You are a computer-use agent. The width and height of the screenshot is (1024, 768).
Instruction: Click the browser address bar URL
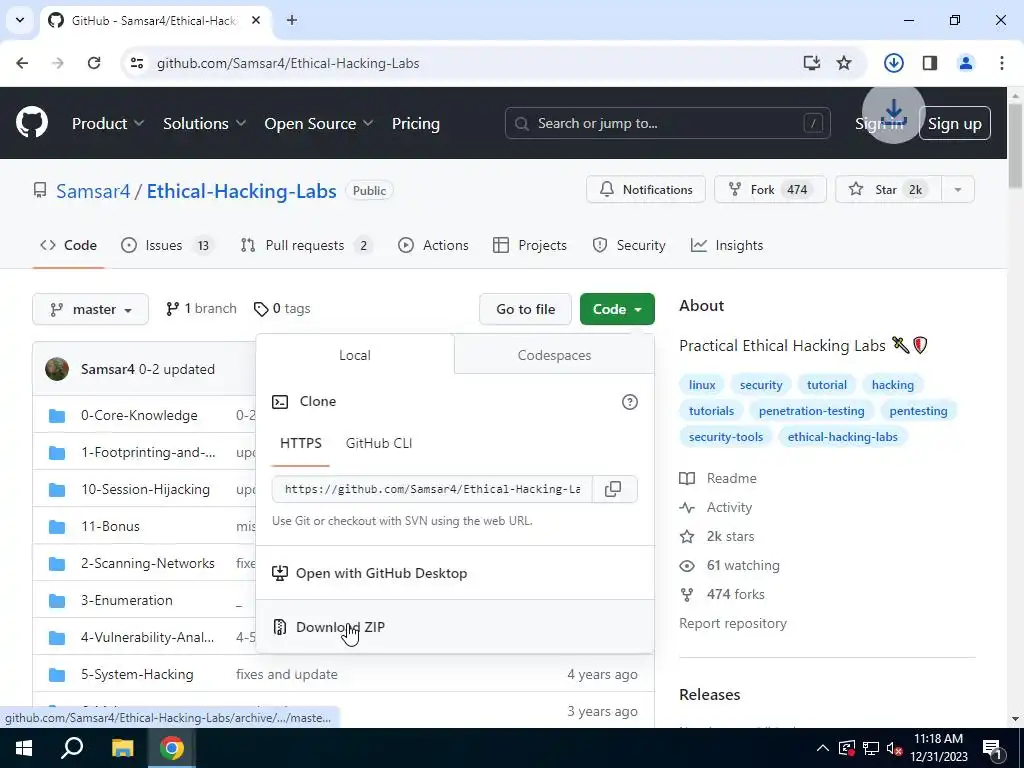288,63
